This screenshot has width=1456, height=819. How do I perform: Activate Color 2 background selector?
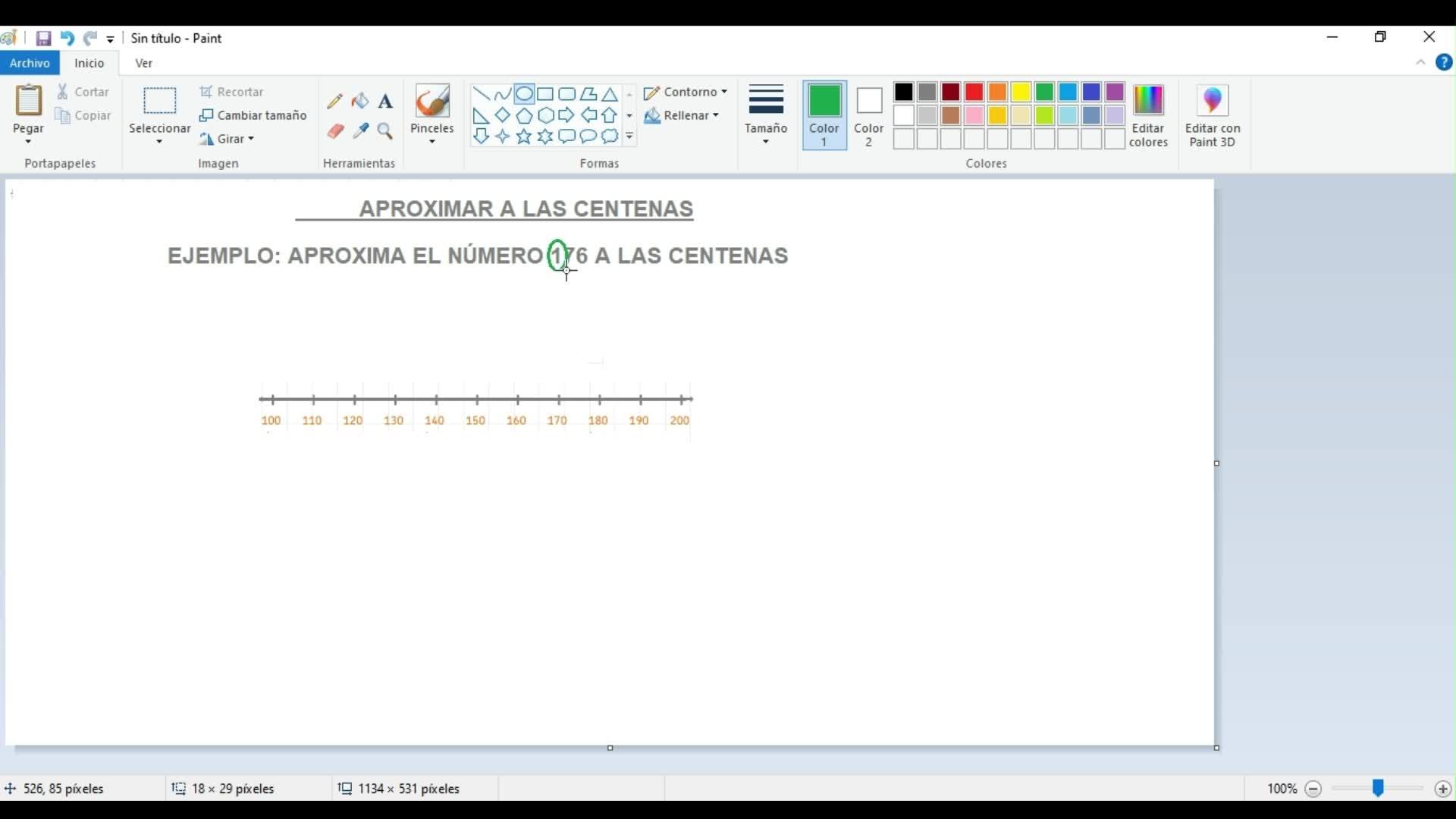click(869, 115)
